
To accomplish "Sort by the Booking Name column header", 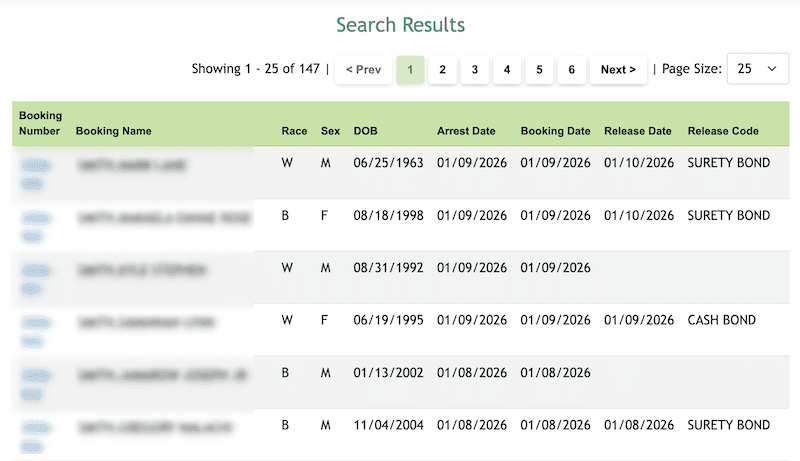I will 113,131.
